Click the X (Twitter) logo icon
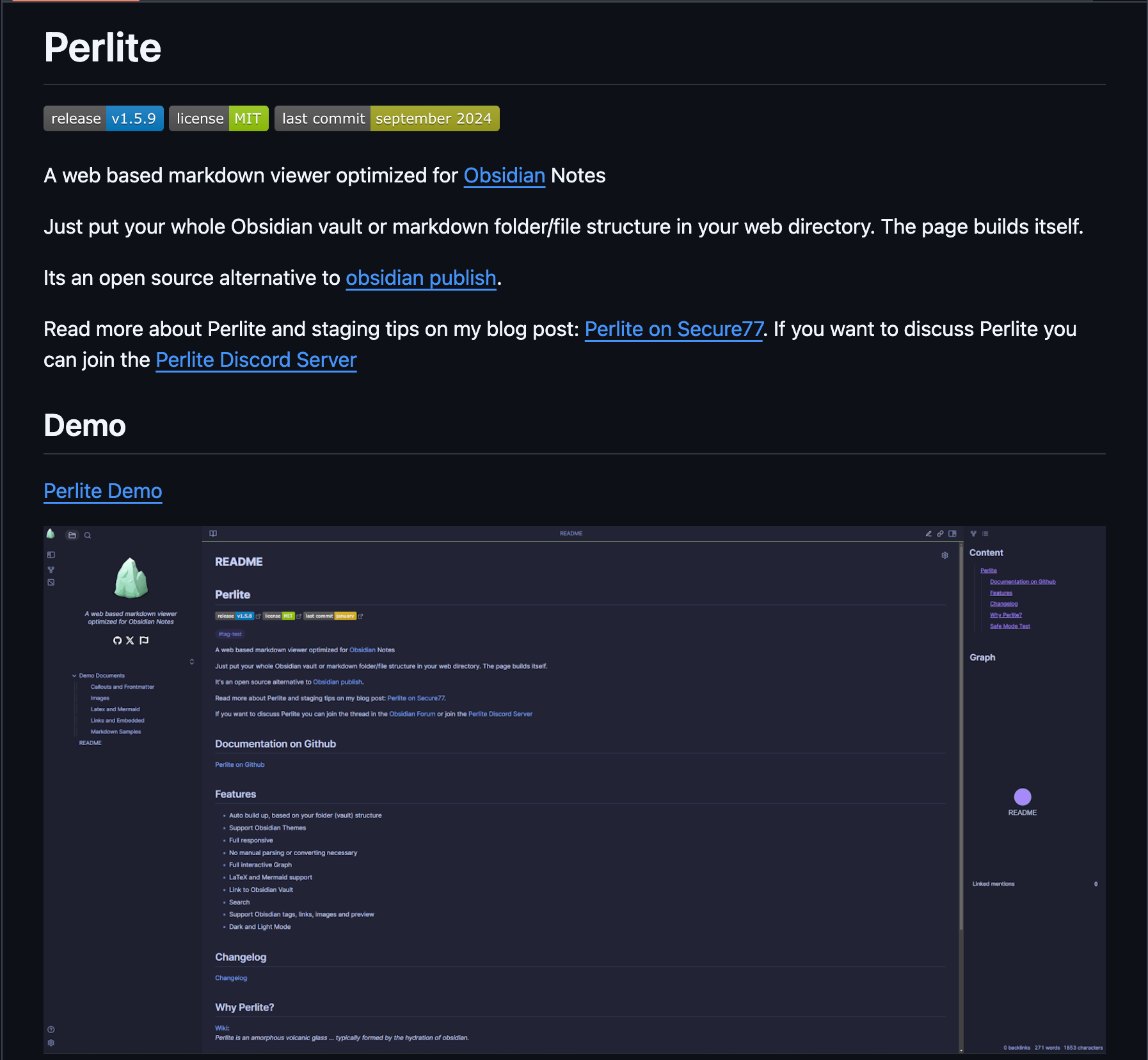The height and width of the screenshot is (1060, 1148). 130,640
